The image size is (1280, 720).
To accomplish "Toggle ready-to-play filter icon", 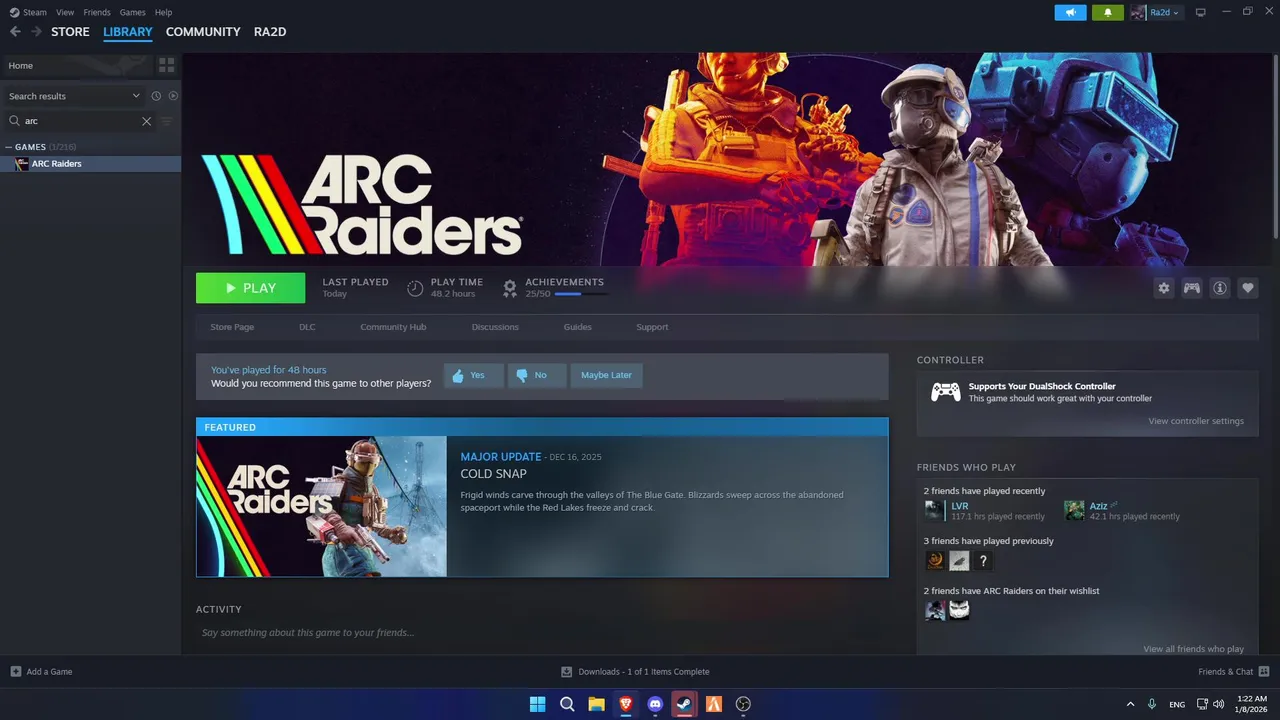I will pos(173,96).
